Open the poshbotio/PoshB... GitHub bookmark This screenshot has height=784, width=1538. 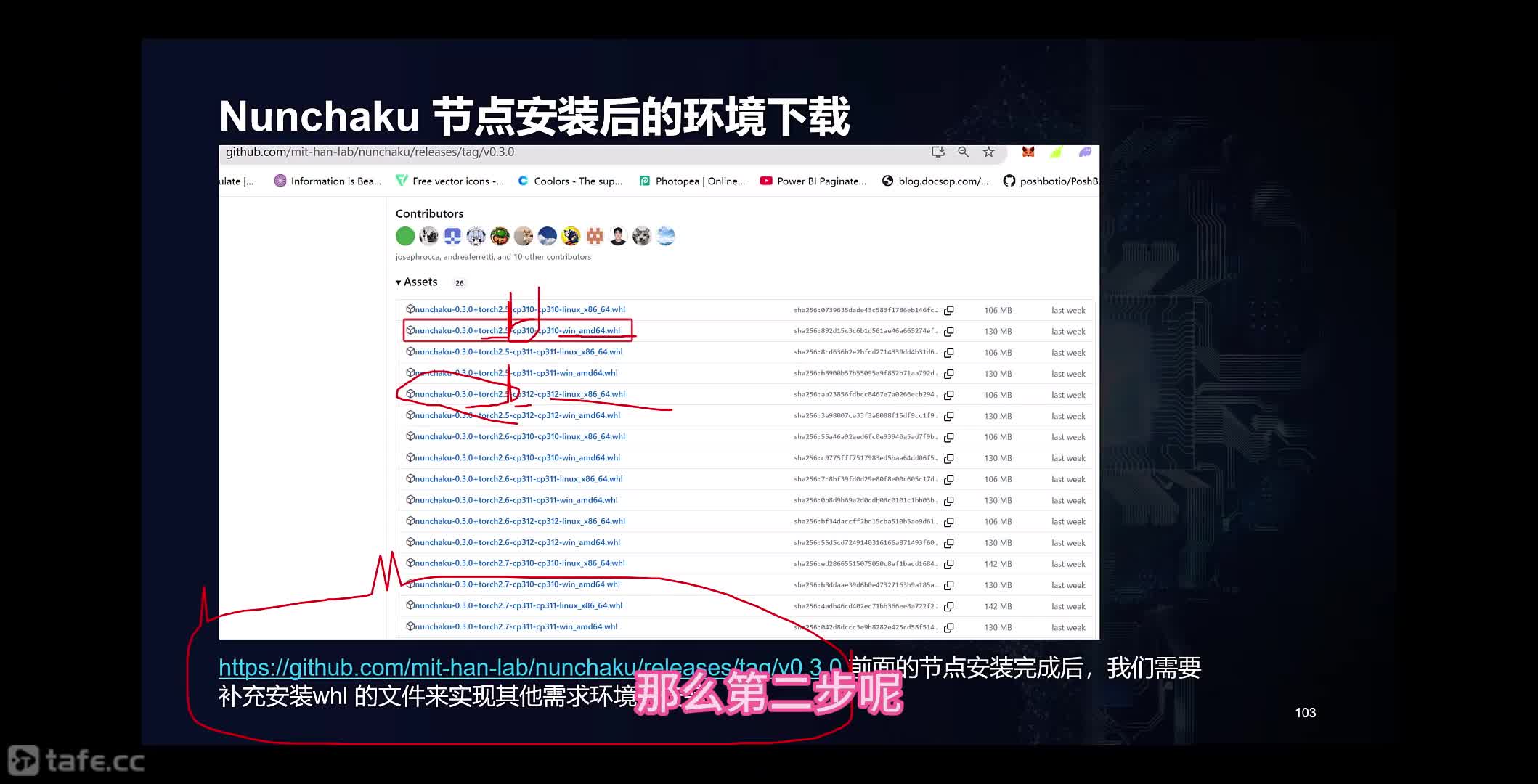point(1051,181)
